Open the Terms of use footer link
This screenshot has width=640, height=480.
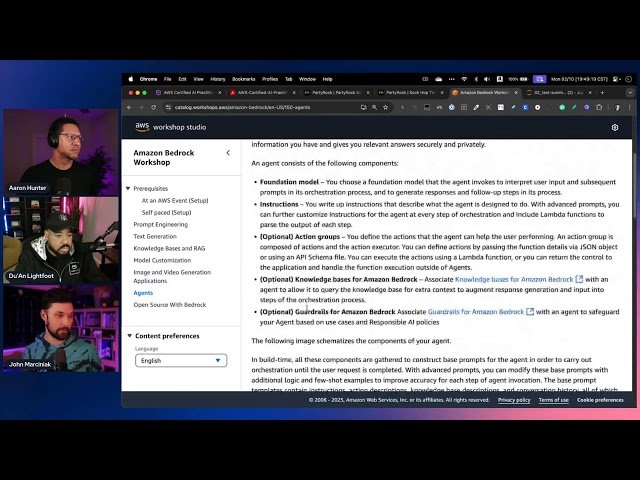(553, 400)
